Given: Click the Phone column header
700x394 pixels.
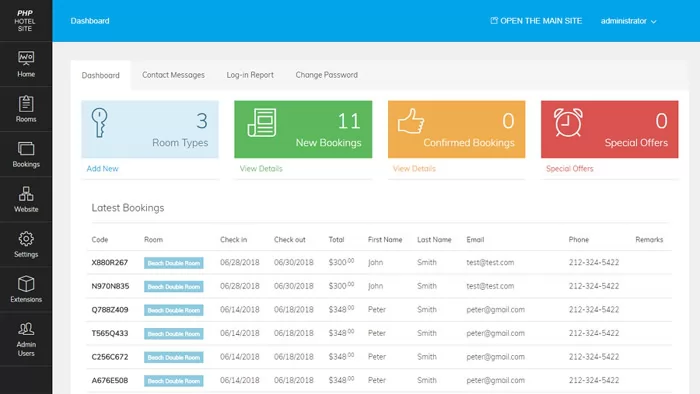Looking at the screenshot, I should (579, 240).
